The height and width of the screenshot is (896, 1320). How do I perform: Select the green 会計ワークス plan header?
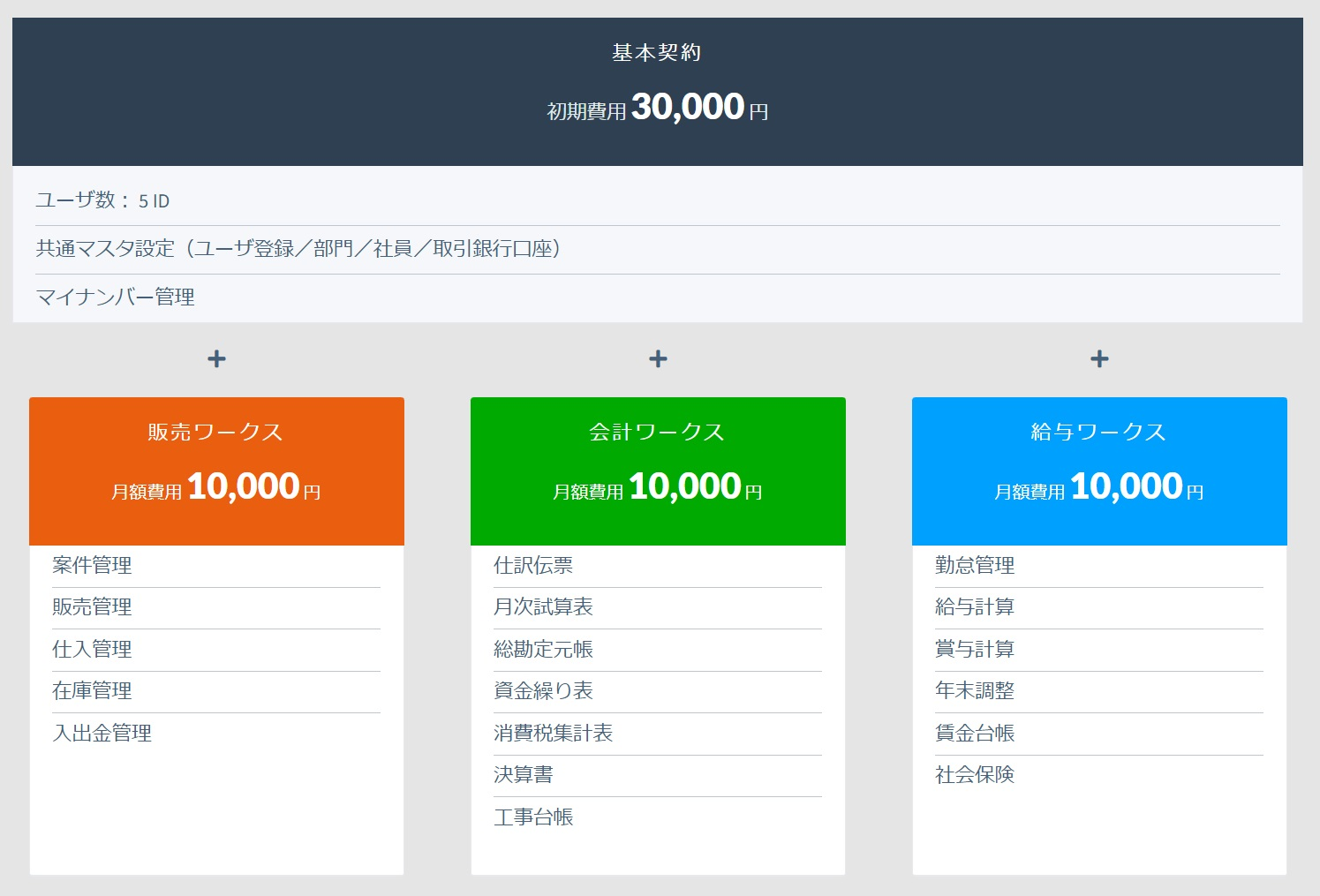tap(658, 470)
